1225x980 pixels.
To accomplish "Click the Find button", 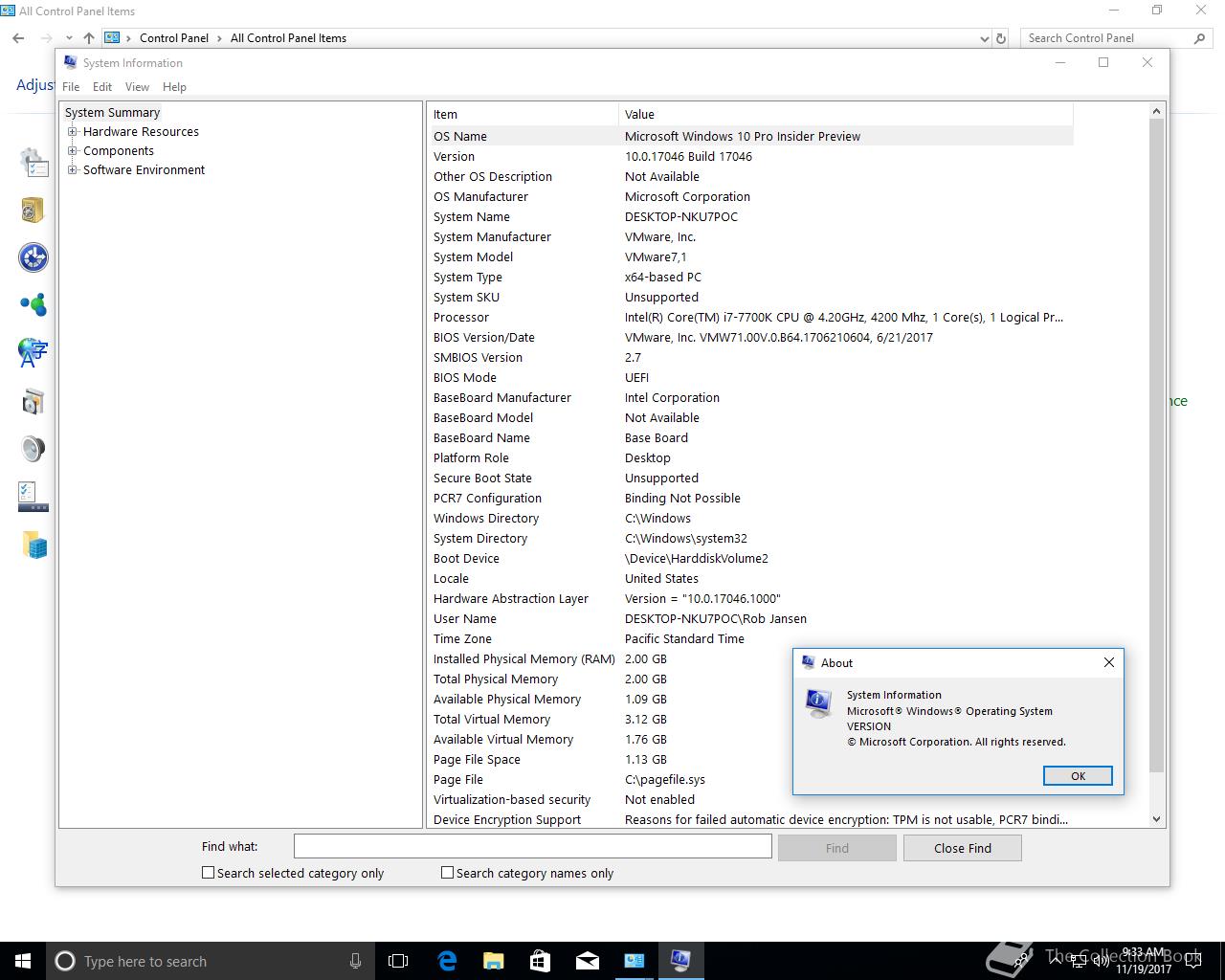I will (x=836, y=848).
